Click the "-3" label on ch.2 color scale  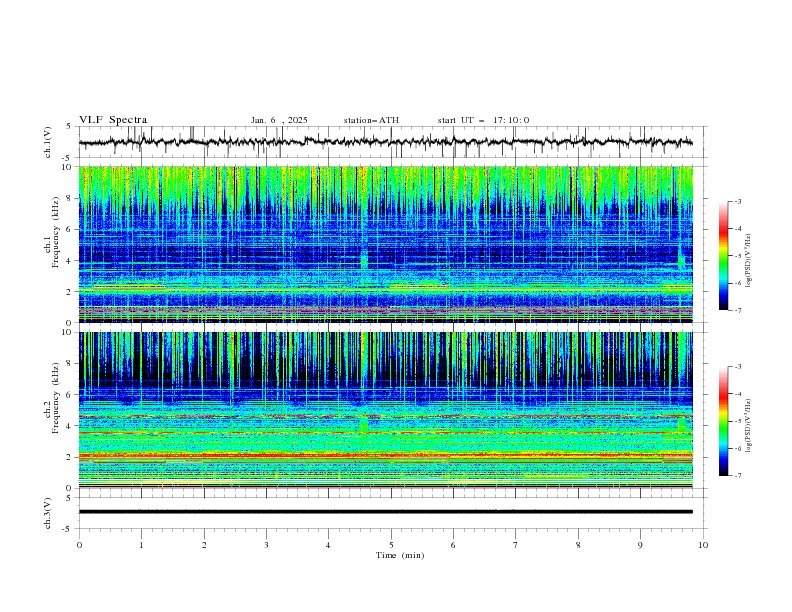pos(738,367)
